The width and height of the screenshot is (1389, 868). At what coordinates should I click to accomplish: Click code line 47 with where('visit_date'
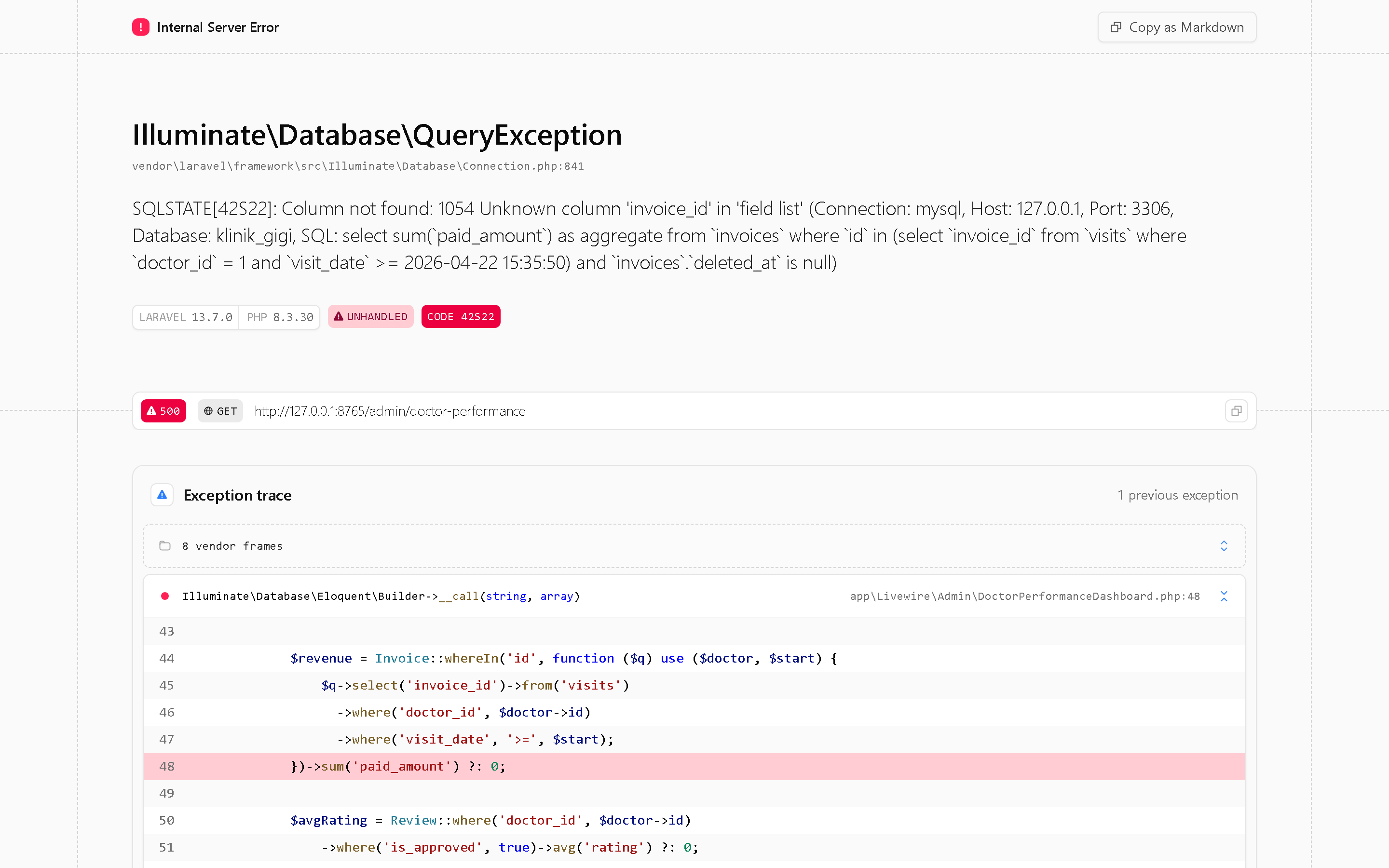694,739
